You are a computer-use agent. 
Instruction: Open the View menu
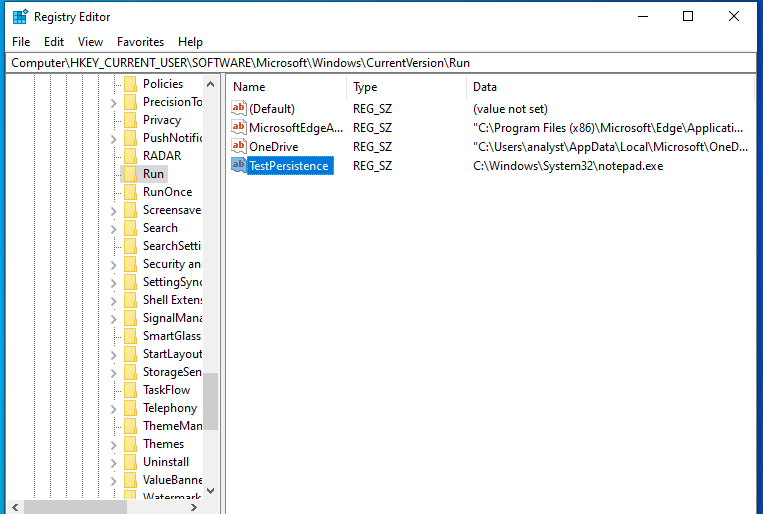coord(91,42)
